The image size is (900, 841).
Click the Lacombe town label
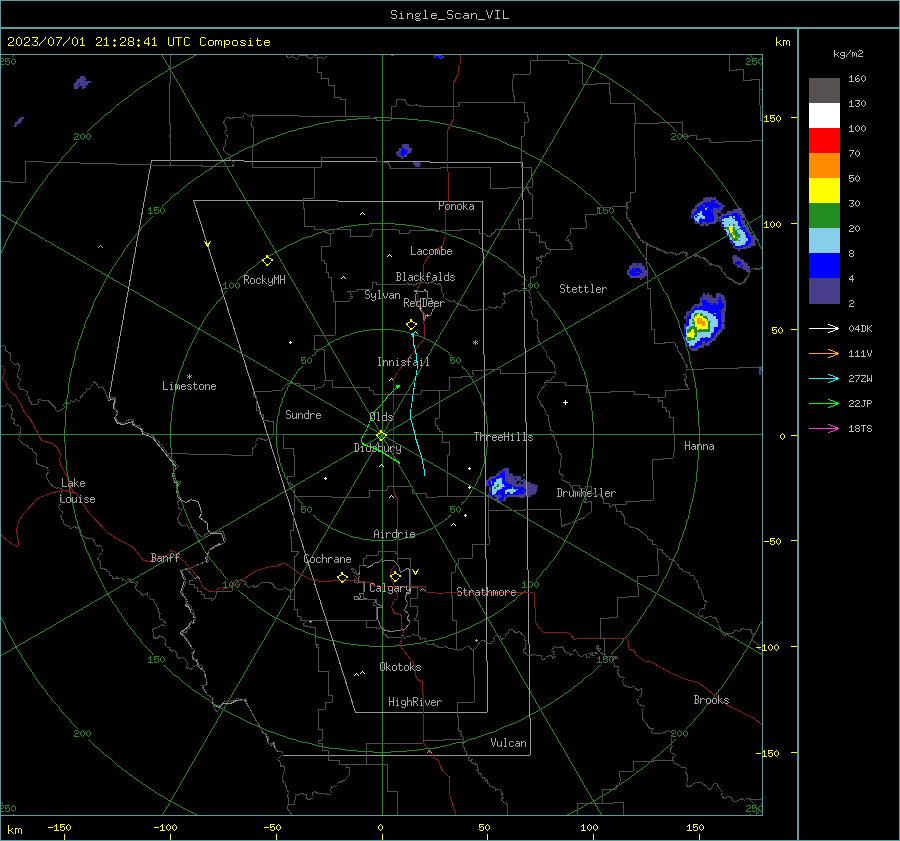[431, 251]
